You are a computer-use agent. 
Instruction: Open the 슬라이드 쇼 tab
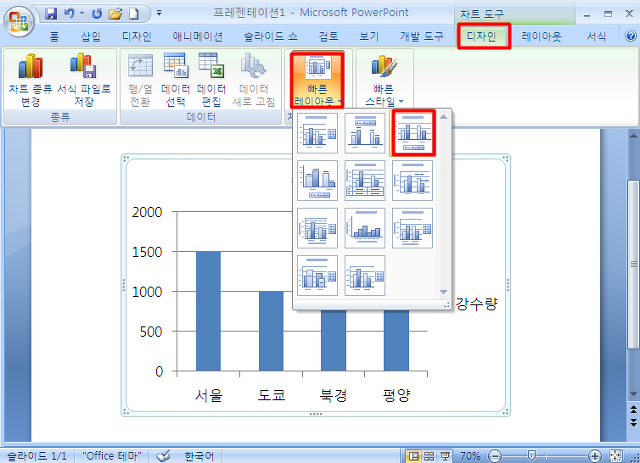270,37
